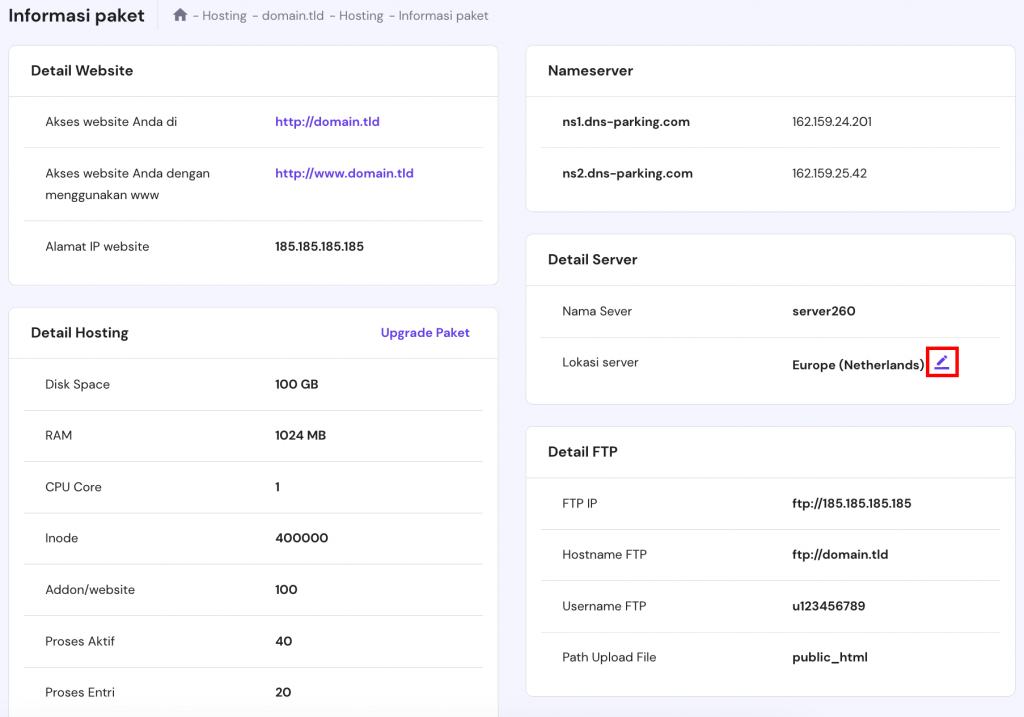Click the ns1.dns-parking.com nameserver entry
Screen dimensions: 1024x717
click(626, 122)
